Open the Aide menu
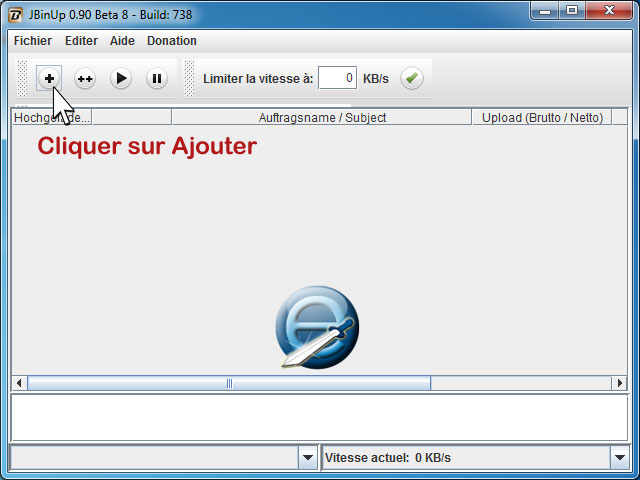640x480 pixels. tap(122, 41)
